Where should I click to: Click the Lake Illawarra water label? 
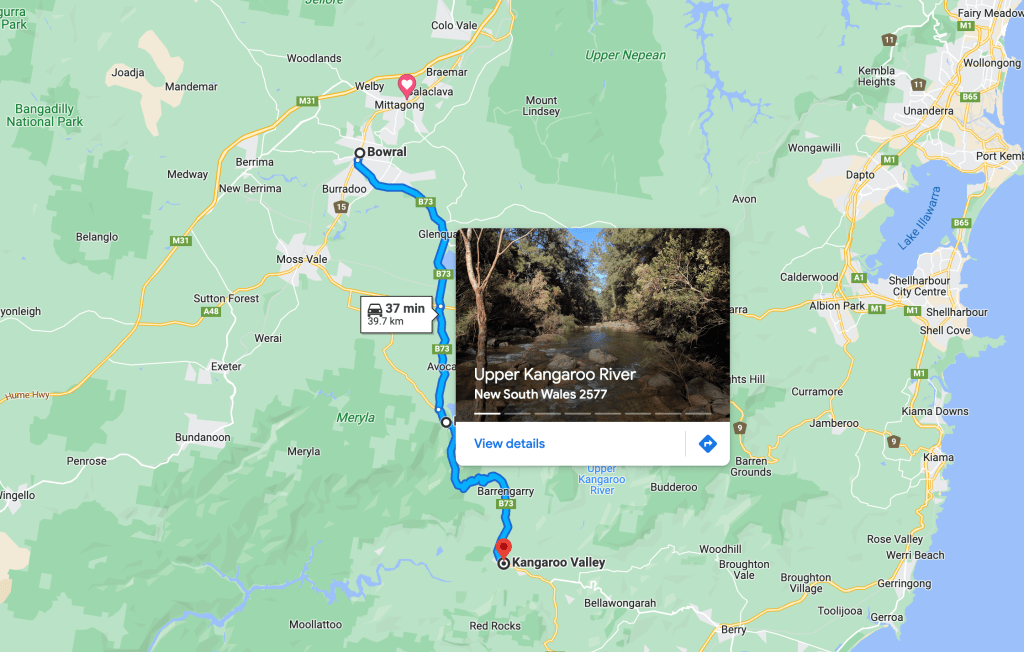(x=920, y=218)
